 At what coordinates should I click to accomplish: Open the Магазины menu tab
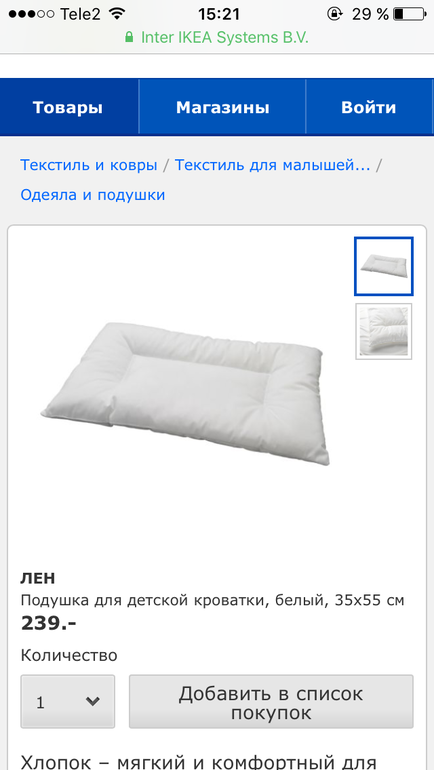tap(222, 107)
